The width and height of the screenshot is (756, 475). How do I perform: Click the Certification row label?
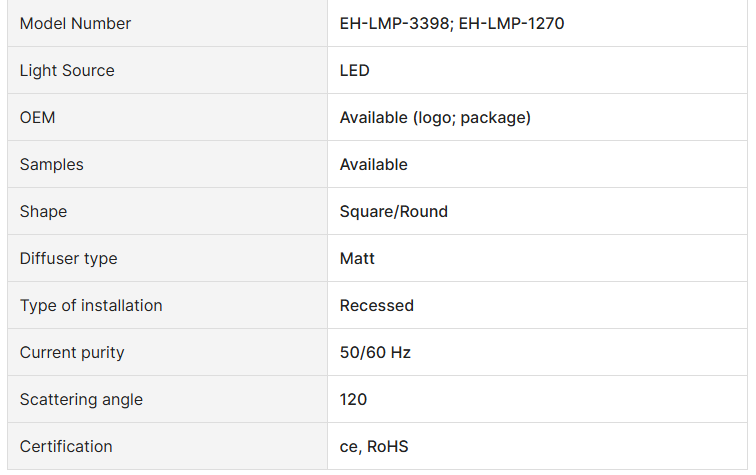(66, 446)
